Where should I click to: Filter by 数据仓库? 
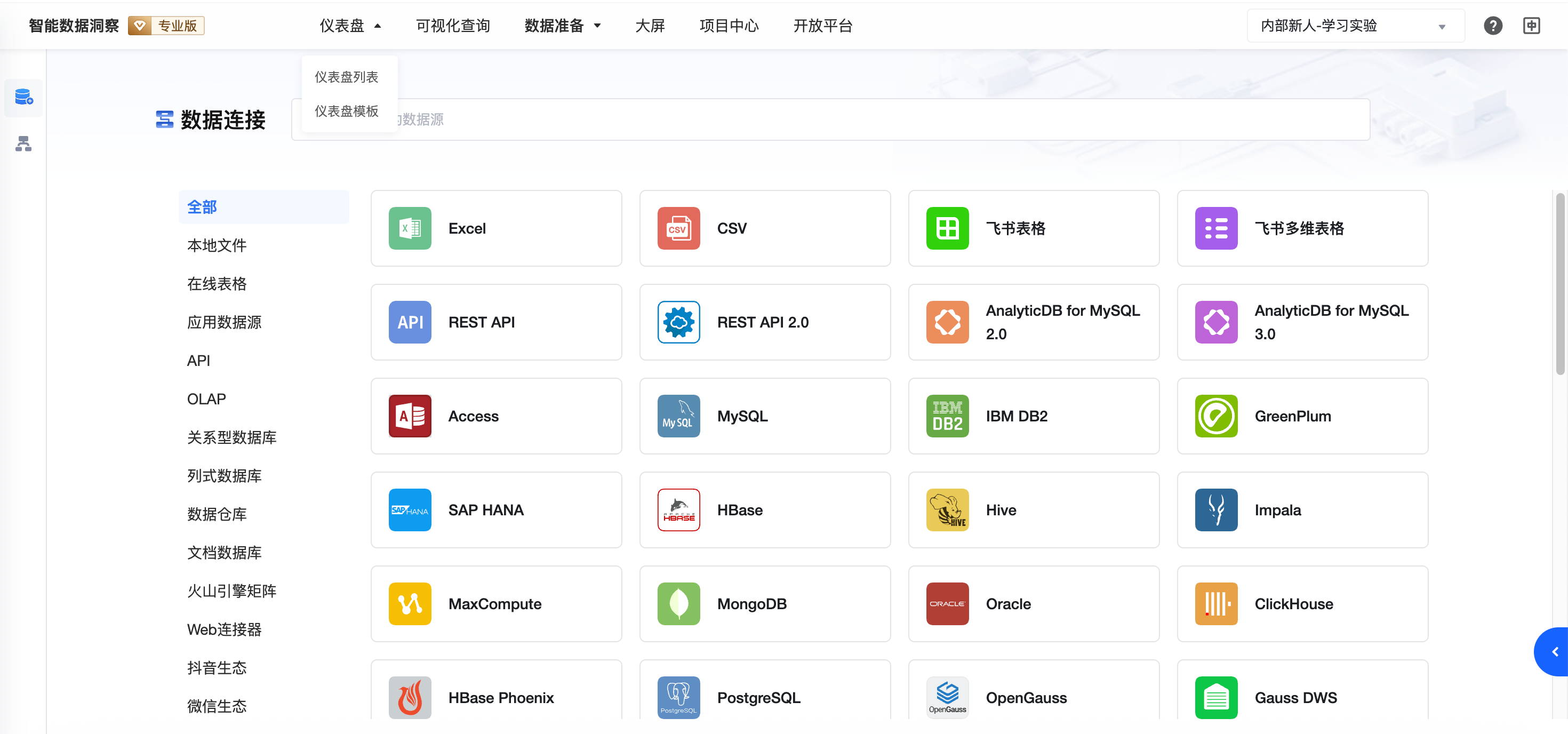217,514
